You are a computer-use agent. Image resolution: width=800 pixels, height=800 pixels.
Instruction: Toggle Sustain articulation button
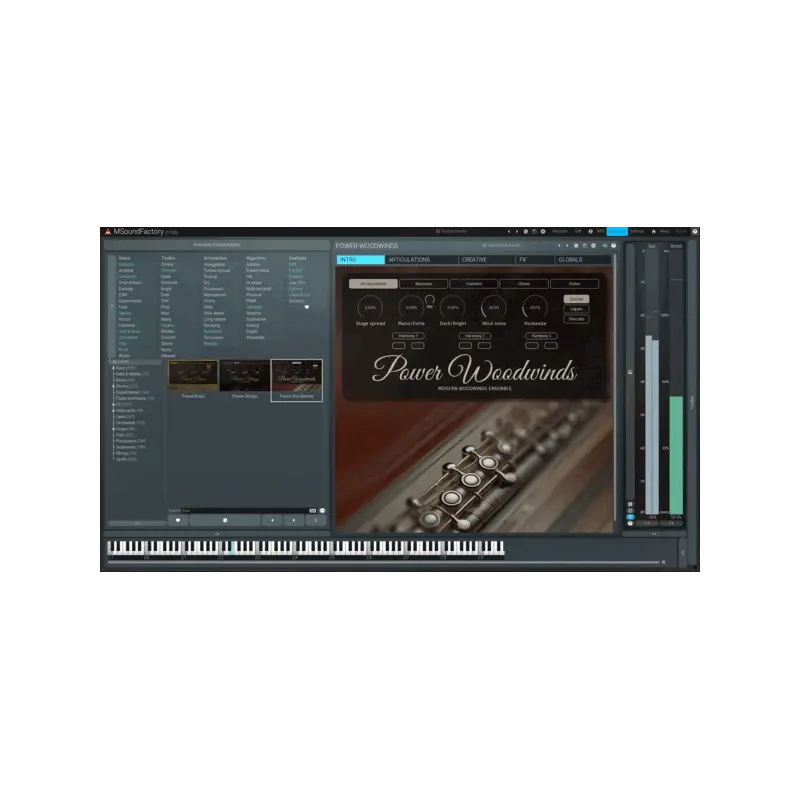pos(577,299)
